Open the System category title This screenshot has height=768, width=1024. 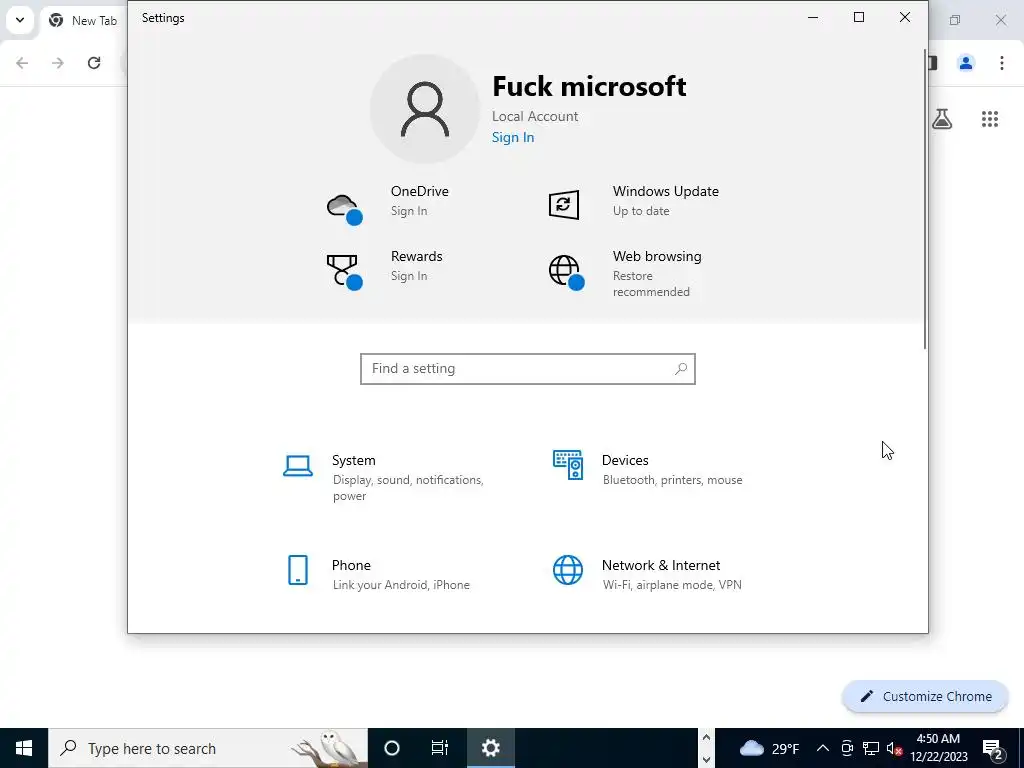pyautogui.click(x=353, y=460)
